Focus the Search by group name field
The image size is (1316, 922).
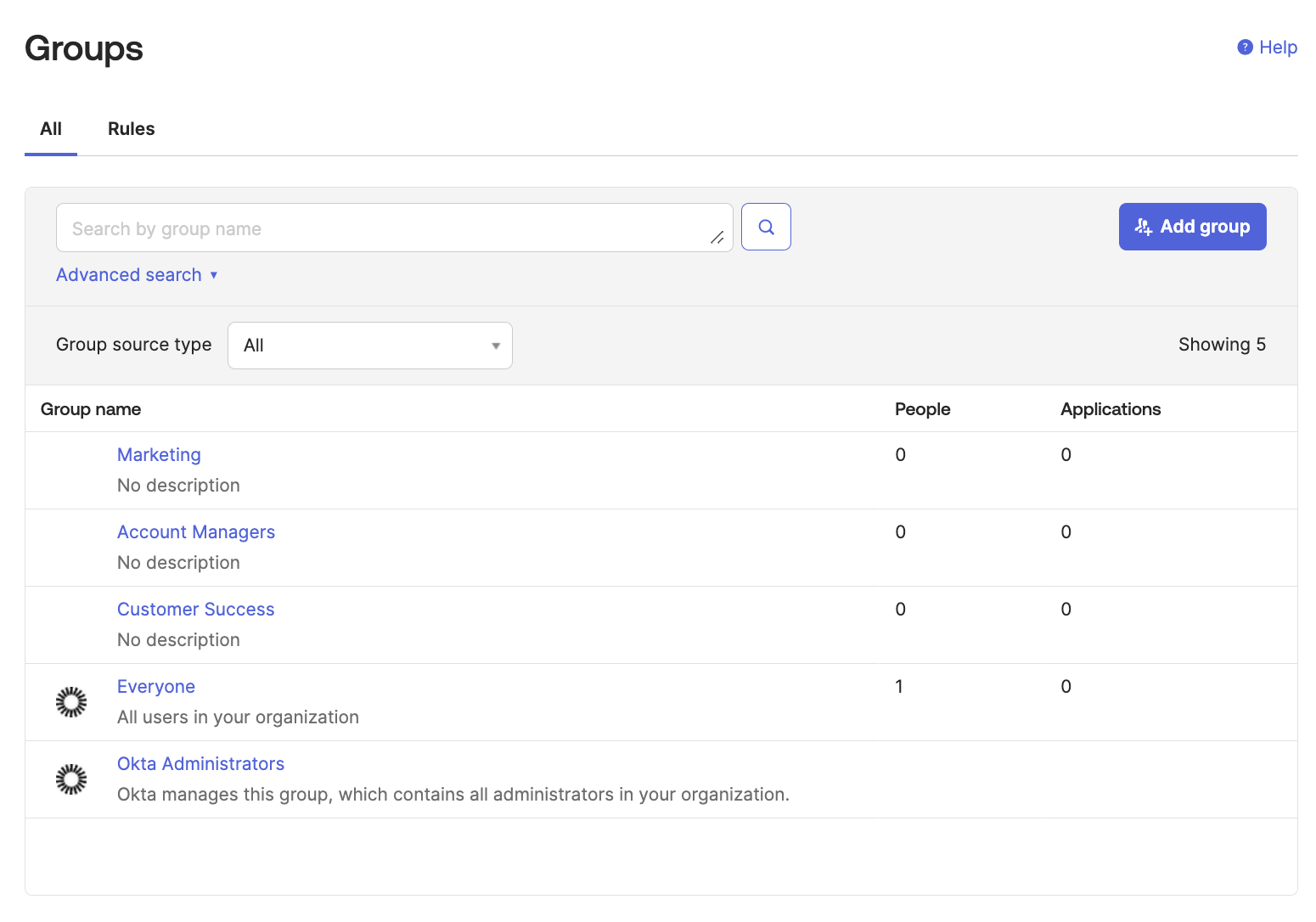click(x=395, y=228)
